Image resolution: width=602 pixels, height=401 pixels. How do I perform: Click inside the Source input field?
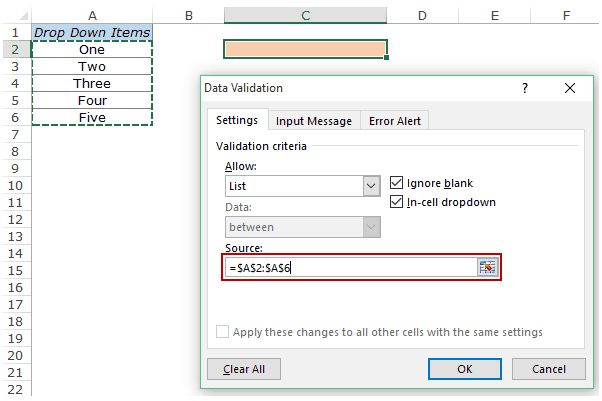click(351, 267)
